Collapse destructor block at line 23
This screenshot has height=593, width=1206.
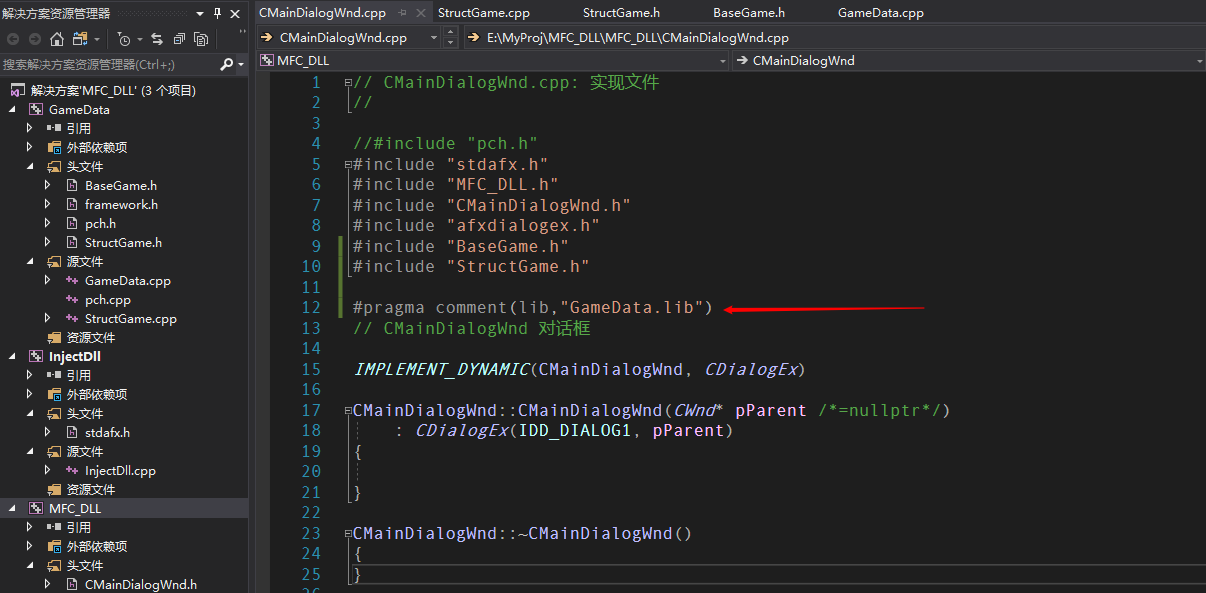point(346,533)
